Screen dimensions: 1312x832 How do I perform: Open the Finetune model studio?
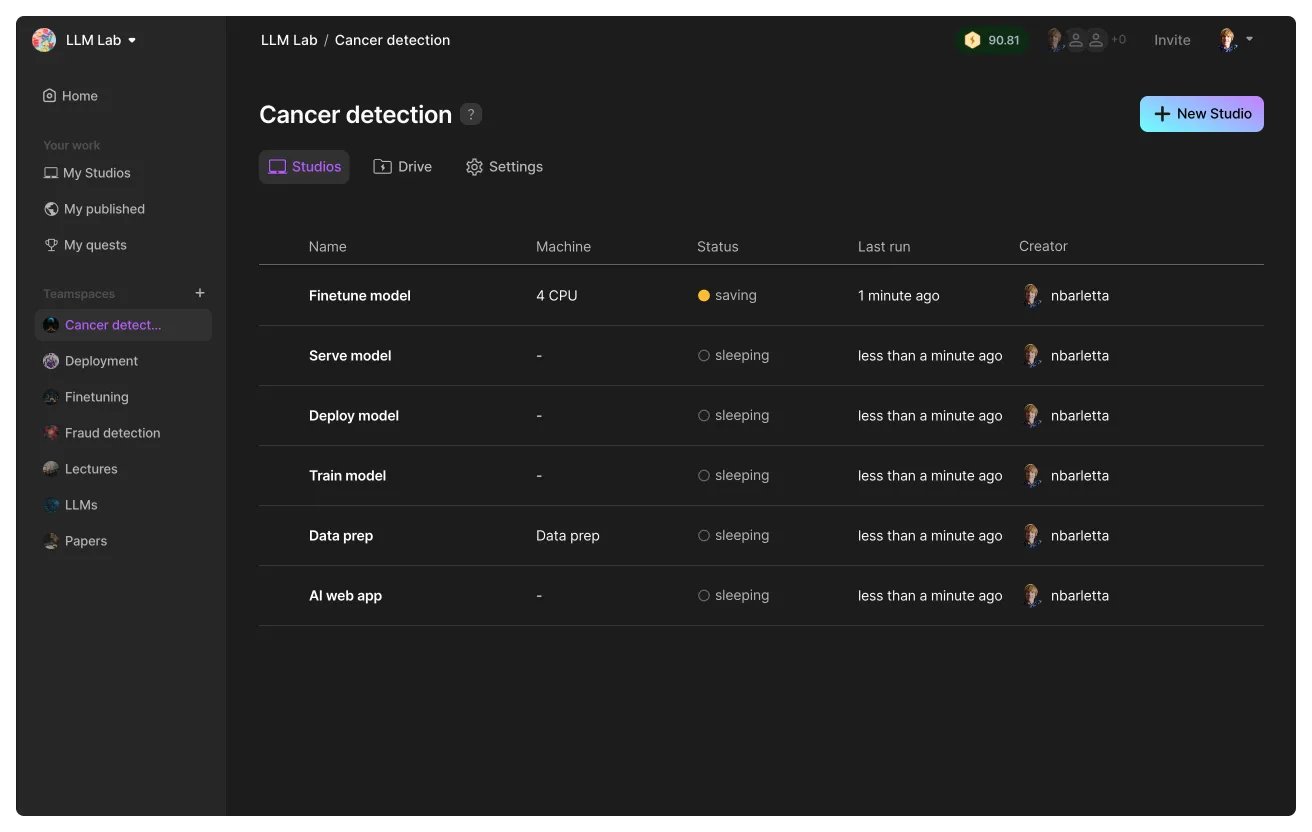(x=360, y=296)
